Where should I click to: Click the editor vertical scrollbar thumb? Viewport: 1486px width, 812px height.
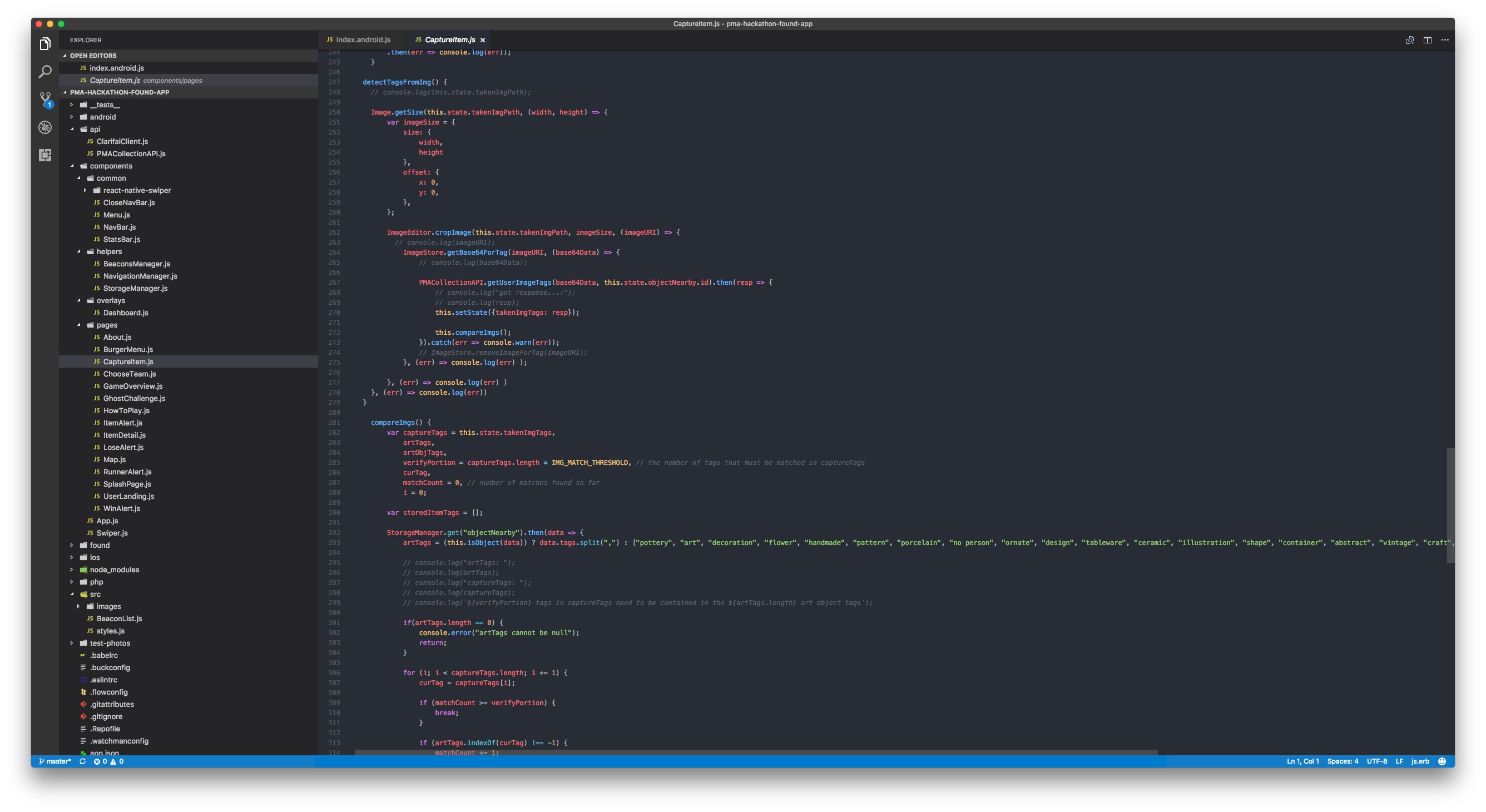pyautogui.click(x=1450, y=504)
